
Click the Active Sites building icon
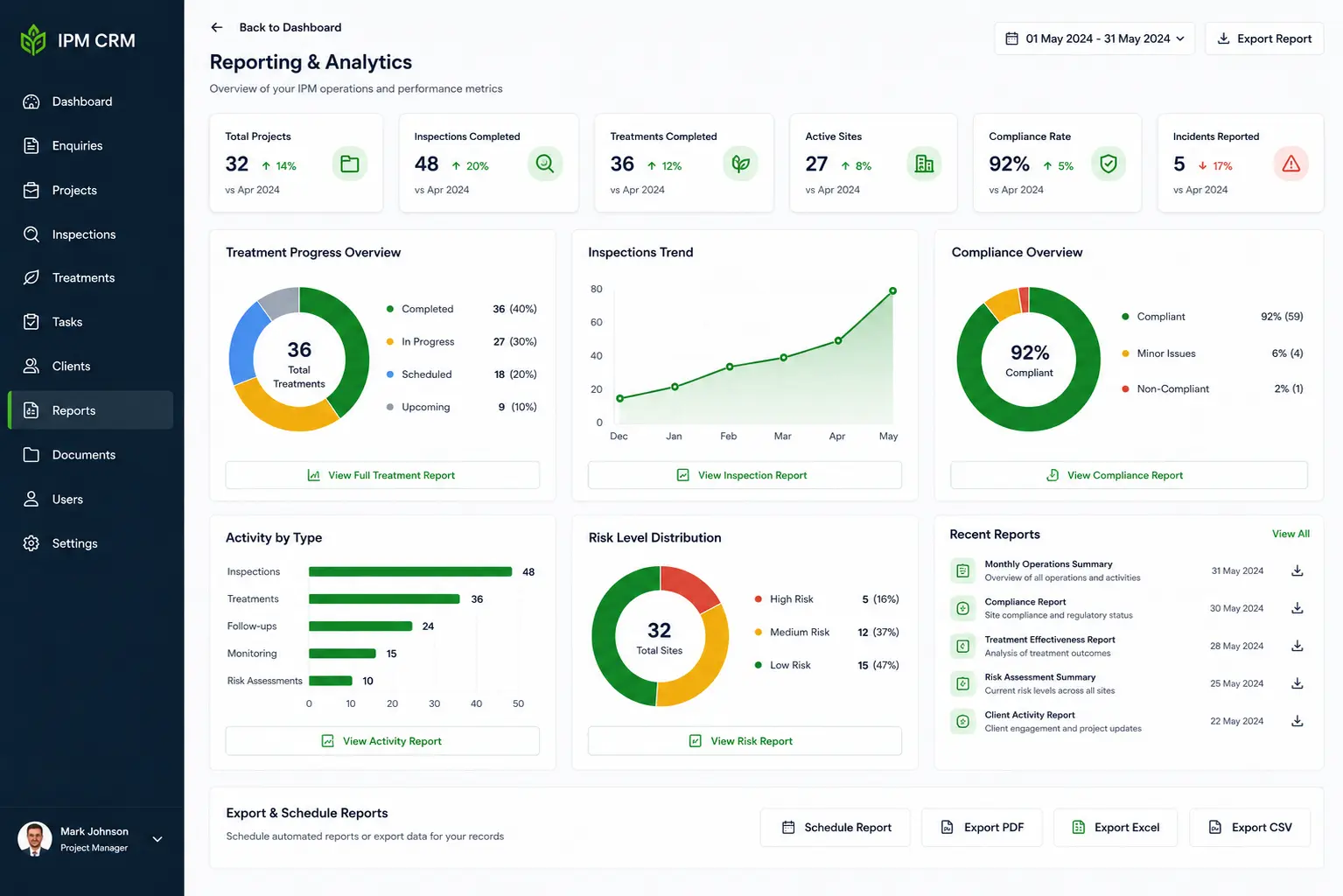tap(924, 164)
